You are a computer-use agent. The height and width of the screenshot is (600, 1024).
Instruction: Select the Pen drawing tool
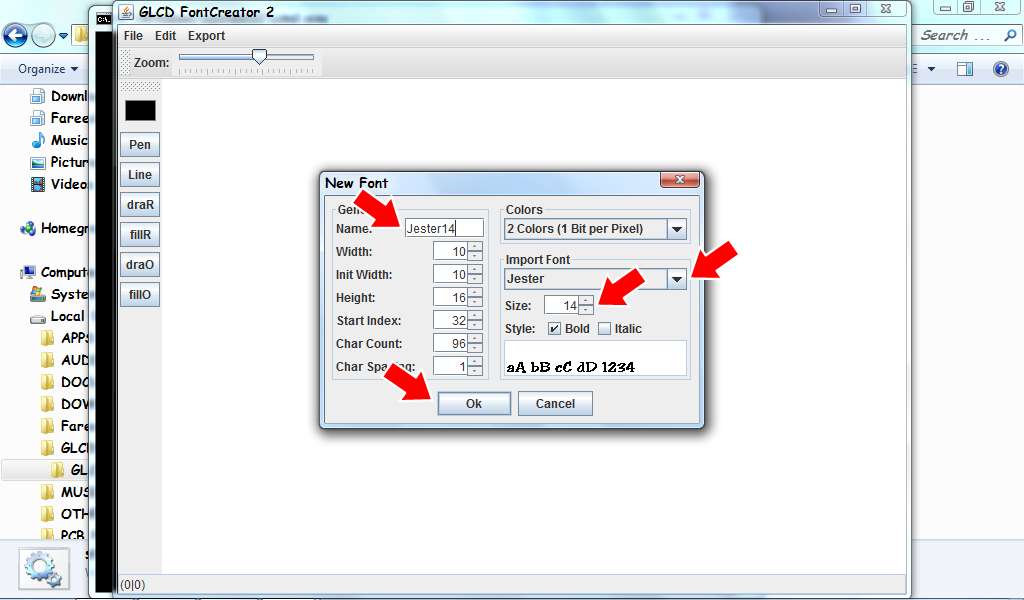(x=139, y=144)
